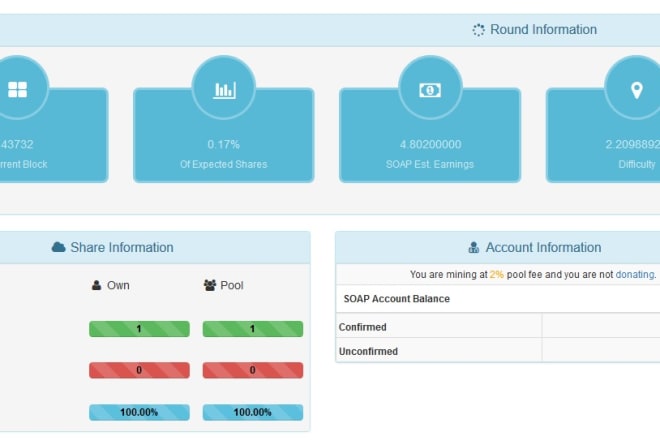Click the money bill icon above SOAP Est. Earnings

[x=430, y=90]
